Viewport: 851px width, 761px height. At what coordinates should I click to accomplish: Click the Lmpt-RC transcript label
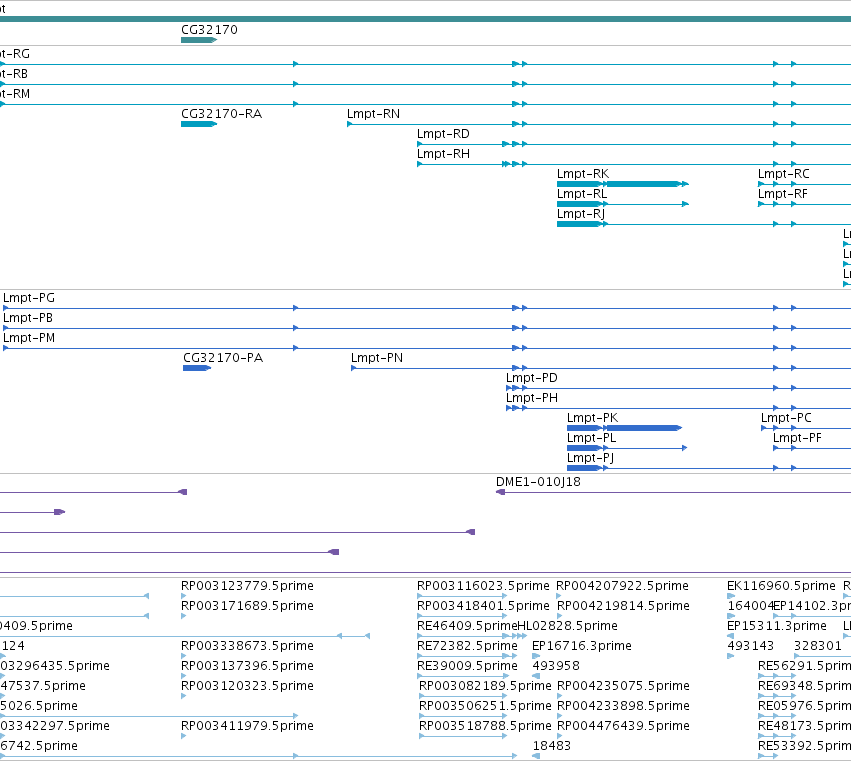point(784,174)
